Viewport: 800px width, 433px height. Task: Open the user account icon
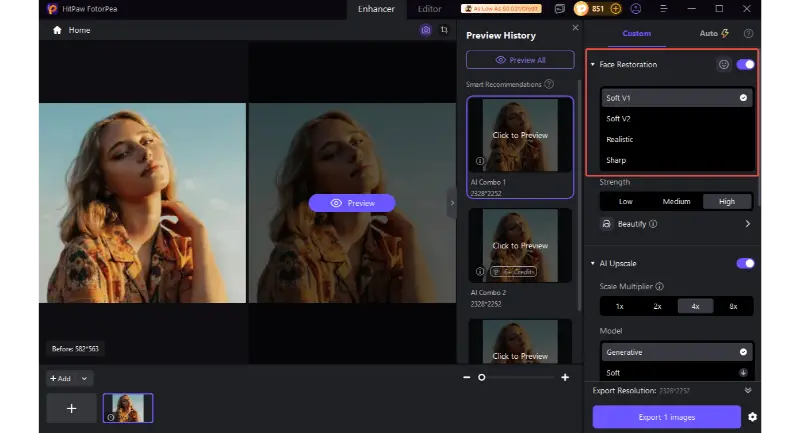tap(636, 9)
